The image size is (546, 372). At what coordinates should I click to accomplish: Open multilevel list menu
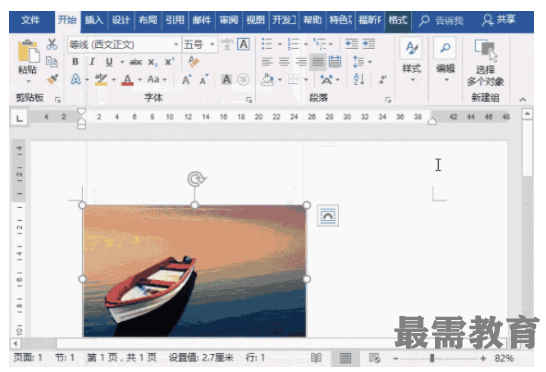pos(322,44)
